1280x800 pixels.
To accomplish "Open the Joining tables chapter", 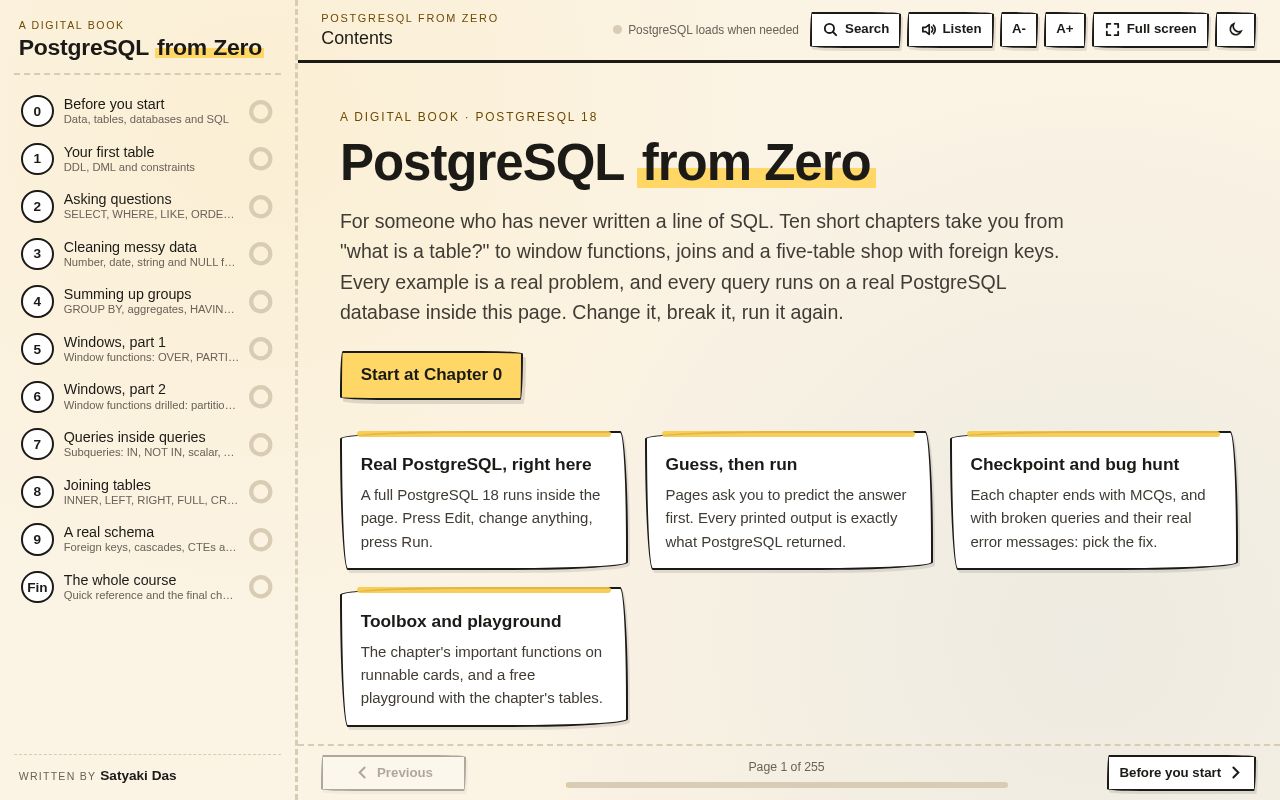I will [x=147, y=492].
